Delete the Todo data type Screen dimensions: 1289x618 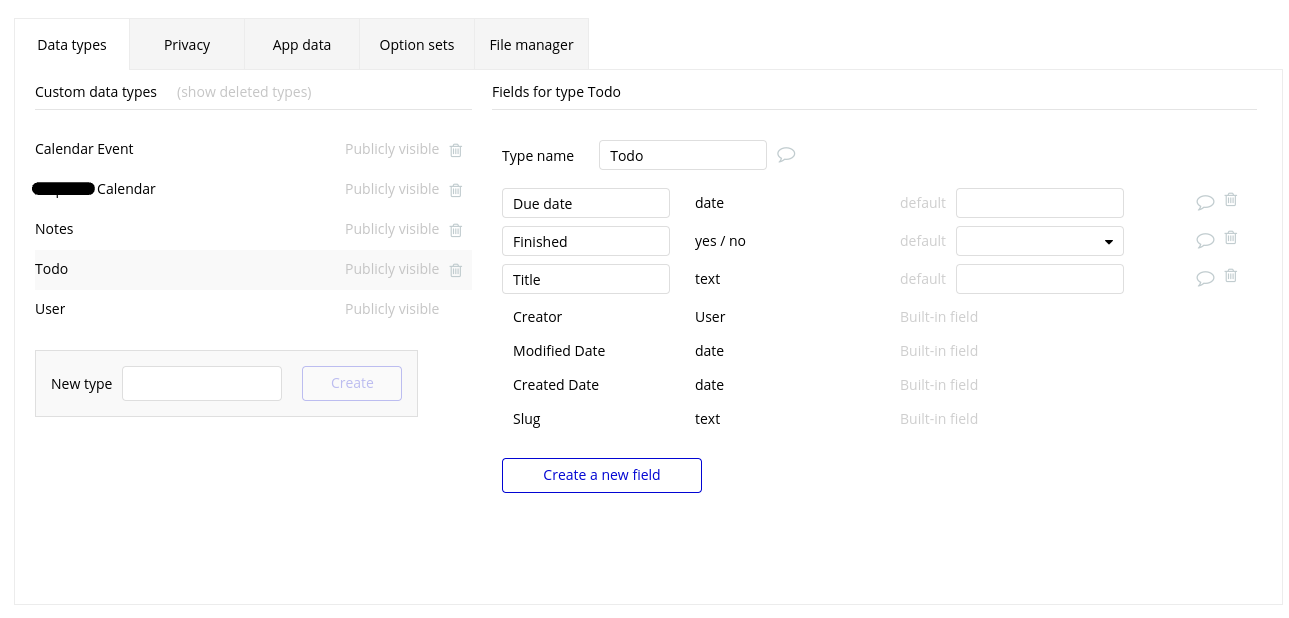[x=456, y=270]
